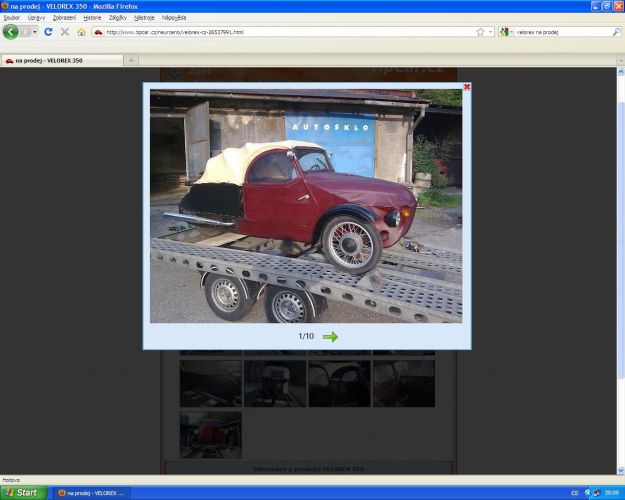Click the enlarged Velorex photo

point(306,206)
